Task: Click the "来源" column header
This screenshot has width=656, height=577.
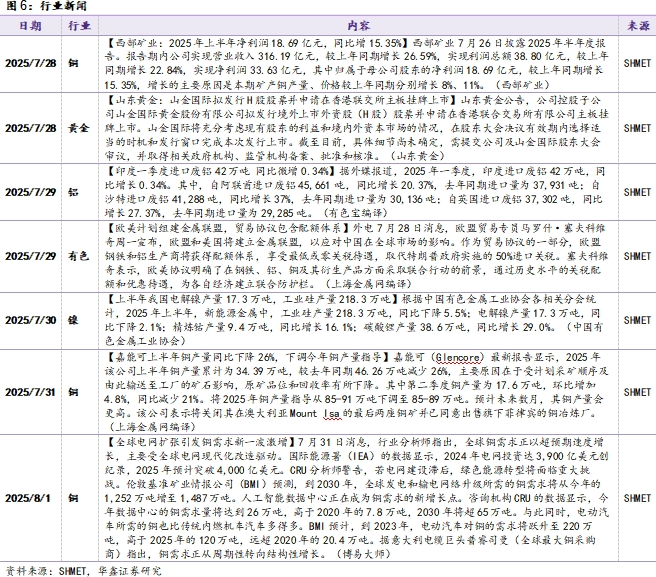Action: [638, 26]
